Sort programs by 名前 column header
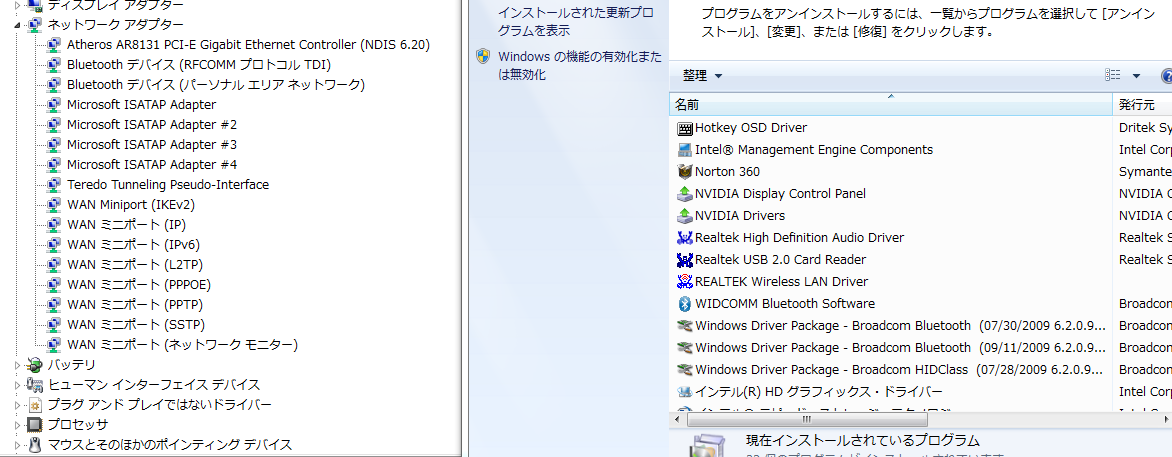 coord(891,105)
